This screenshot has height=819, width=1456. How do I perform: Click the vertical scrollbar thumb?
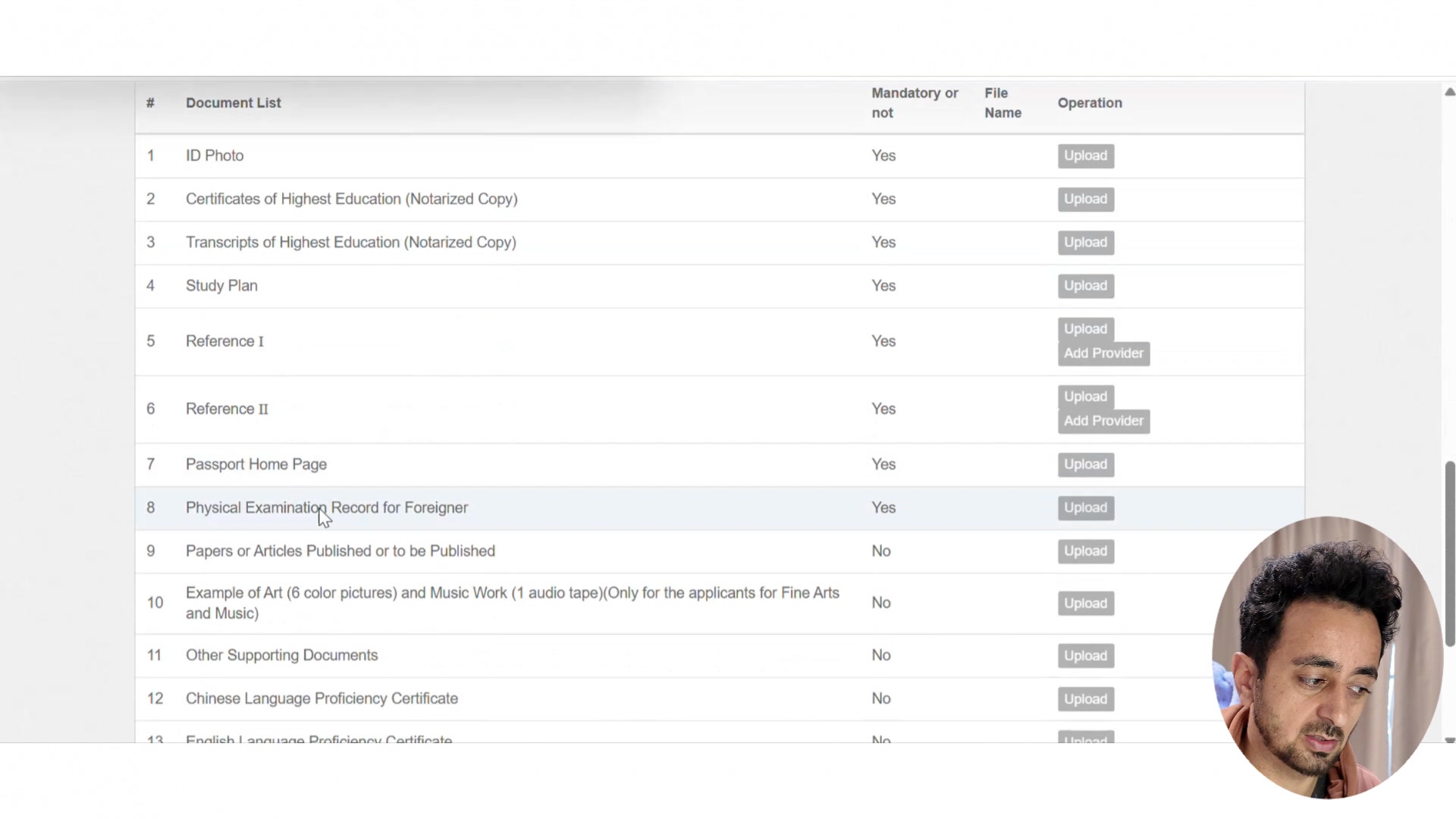(1449, 554)
